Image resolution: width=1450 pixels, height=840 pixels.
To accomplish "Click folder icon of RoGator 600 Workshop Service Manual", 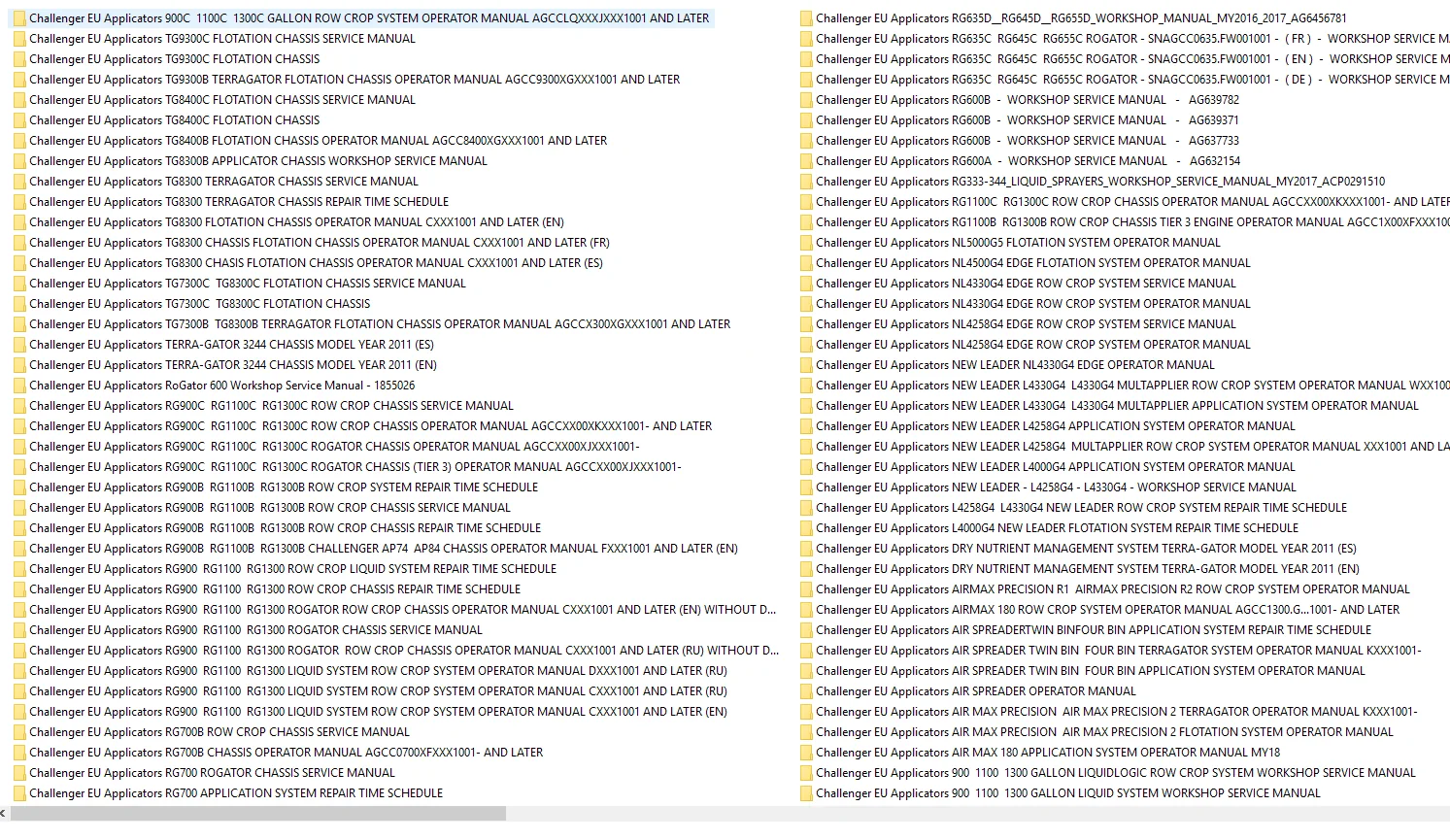I will pos(19,386).
